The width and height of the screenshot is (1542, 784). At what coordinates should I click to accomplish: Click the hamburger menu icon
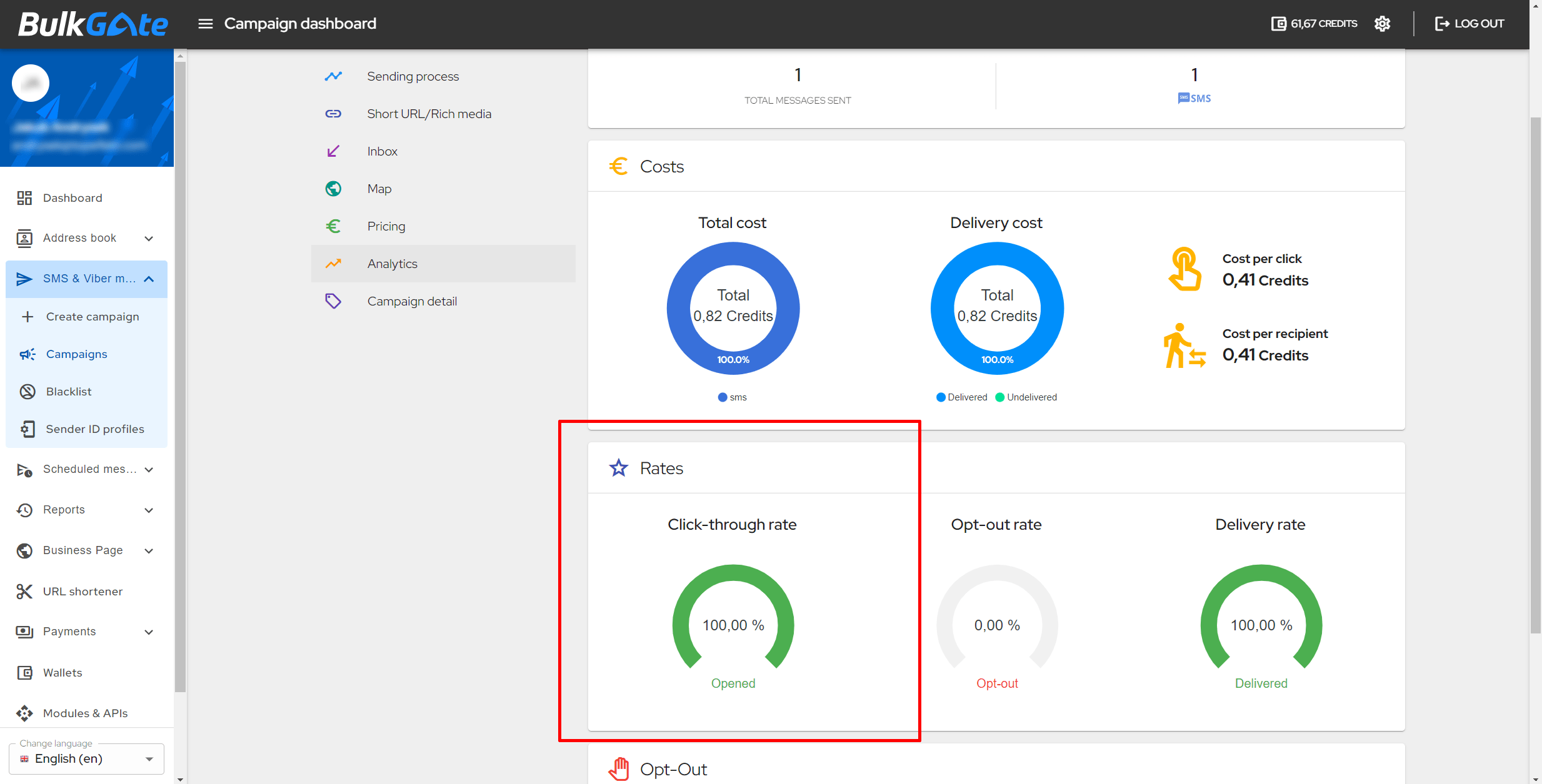tap(205, 24)
